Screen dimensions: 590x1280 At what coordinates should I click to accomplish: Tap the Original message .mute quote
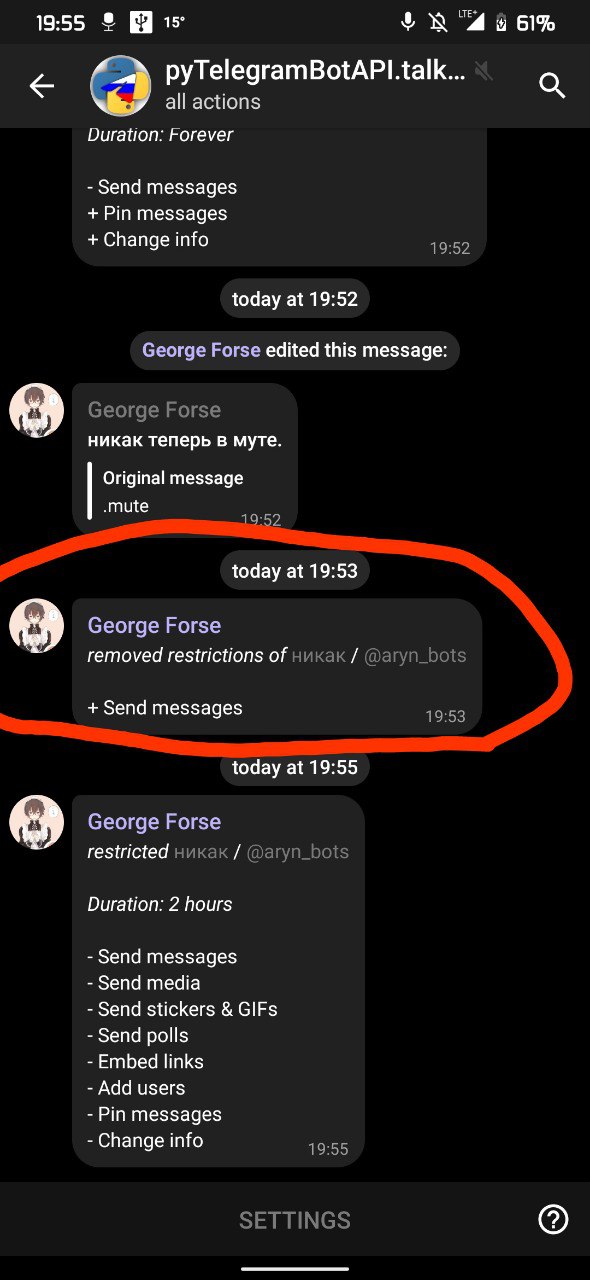[172, 491]
